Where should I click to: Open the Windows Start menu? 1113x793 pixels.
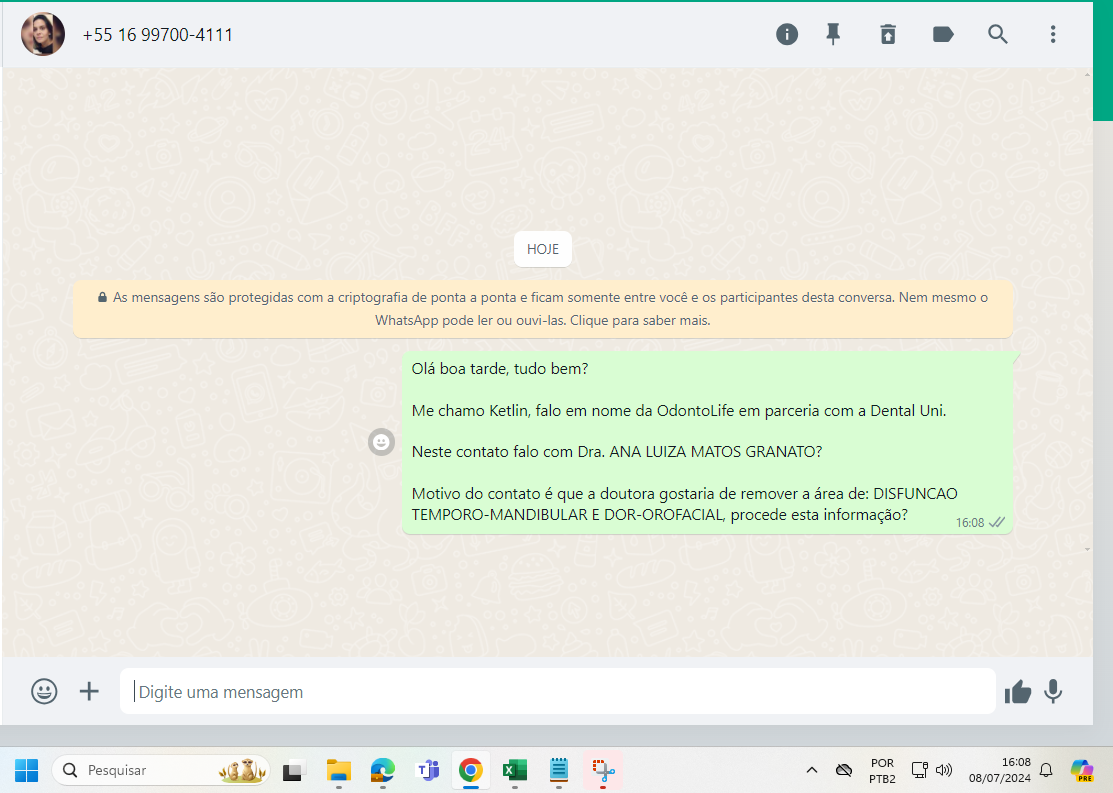click(26, 770)
